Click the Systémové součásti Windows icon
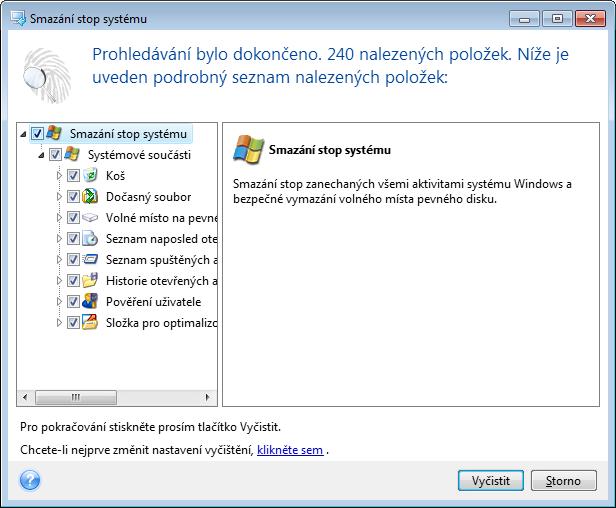Screen dimensions: 616x508 pyautogui.click(x=72, y=154)
